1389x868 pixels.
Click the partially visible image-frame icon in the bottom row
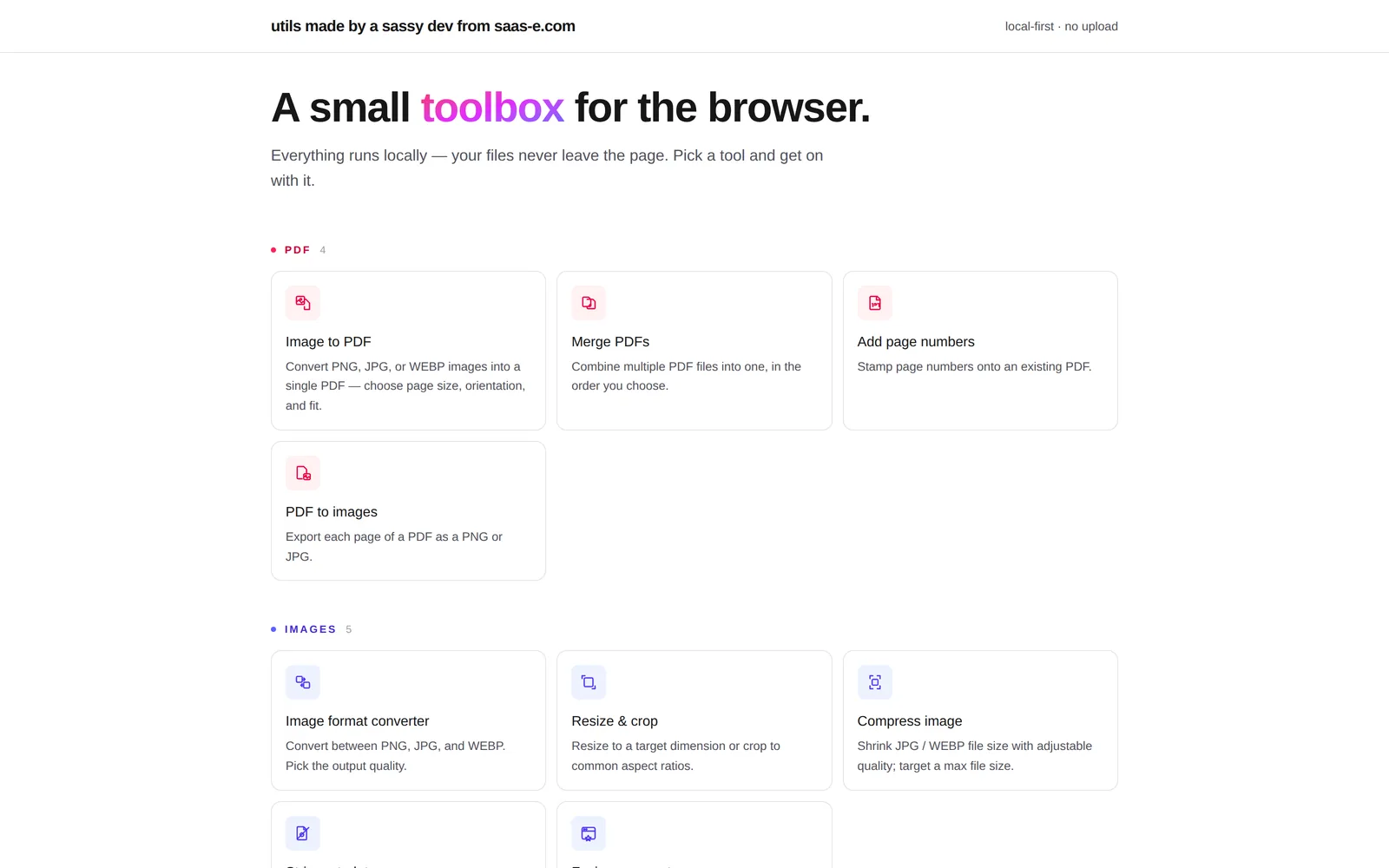(589, 833)
